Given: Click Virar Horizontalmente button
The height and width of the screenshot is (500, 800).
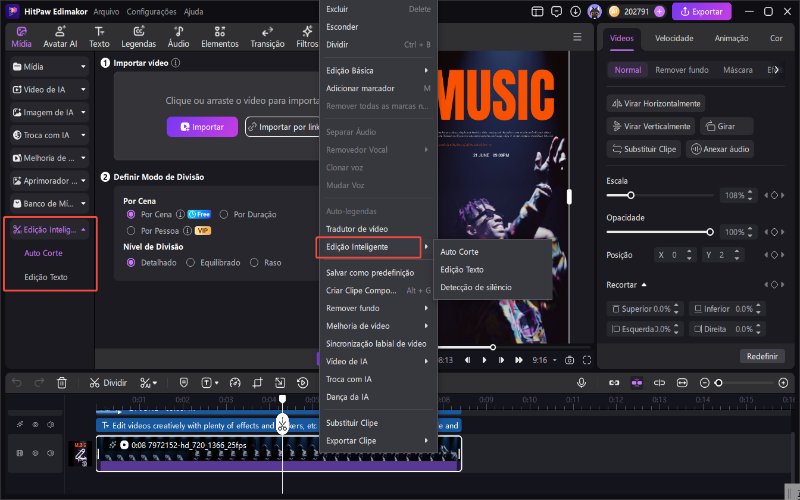Looking at the screenshot, I should (x=656, y=104).
